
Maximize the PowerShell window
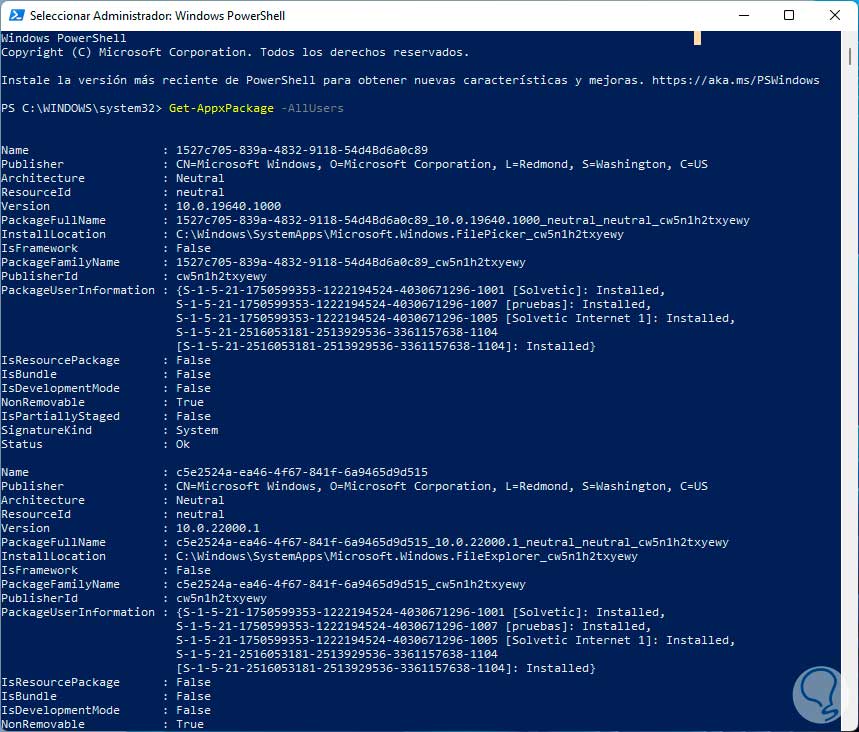pos(789,15)
